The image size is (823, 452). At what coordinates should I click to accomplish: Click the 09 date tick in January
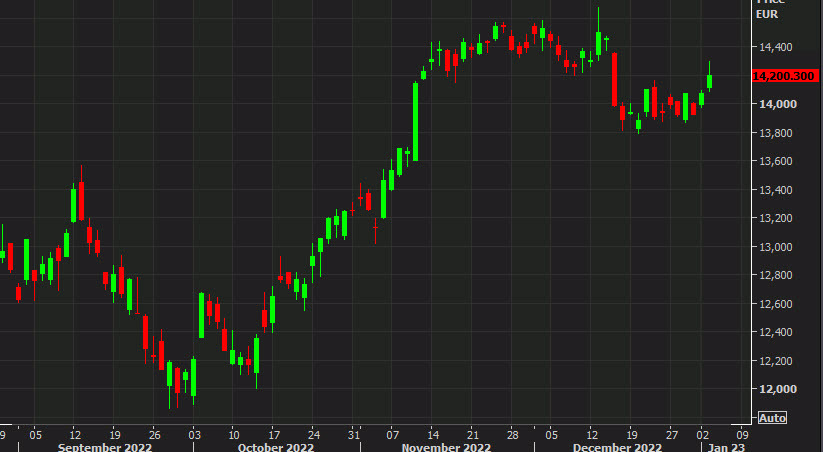742,435
